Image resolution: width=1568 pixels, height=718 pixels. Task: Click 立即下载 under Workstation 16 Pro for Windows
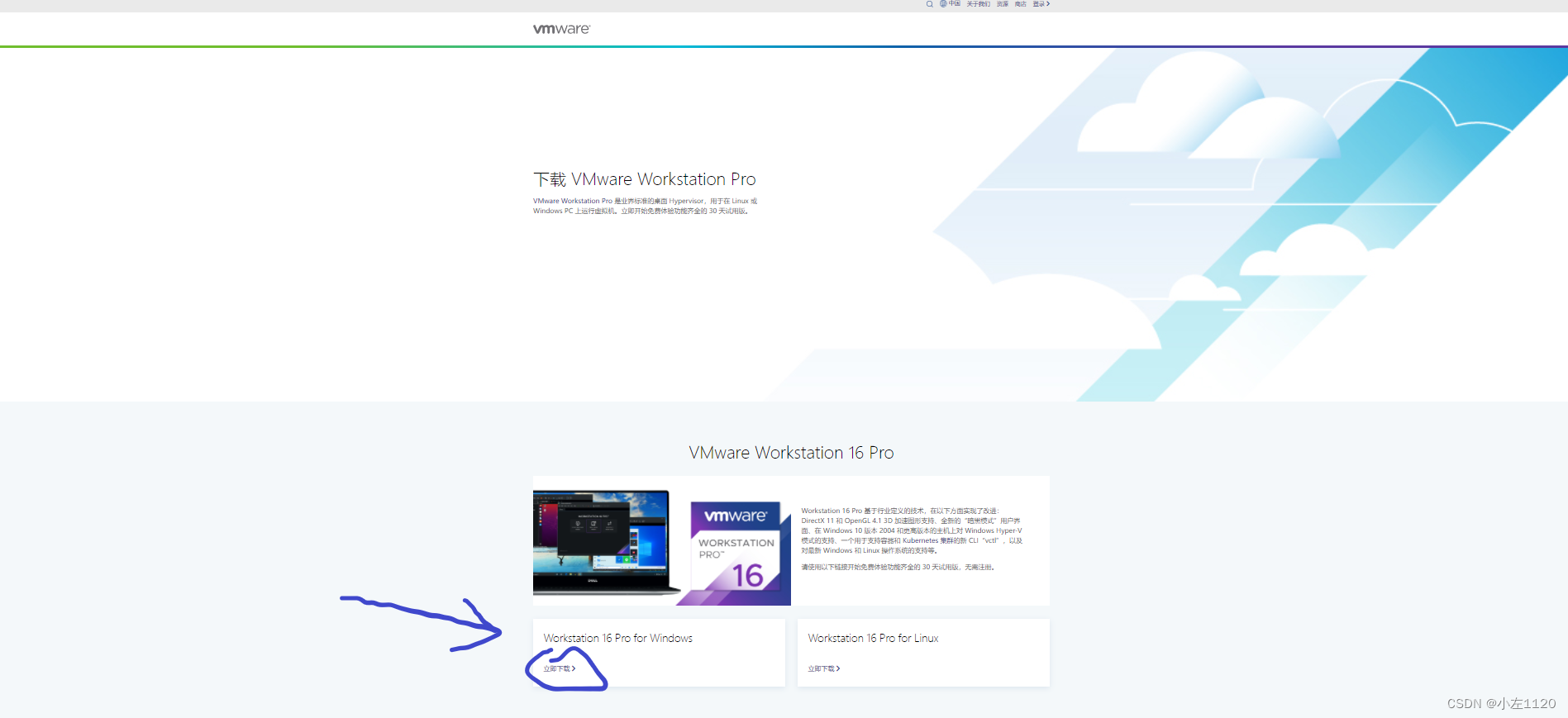[560, 668]
